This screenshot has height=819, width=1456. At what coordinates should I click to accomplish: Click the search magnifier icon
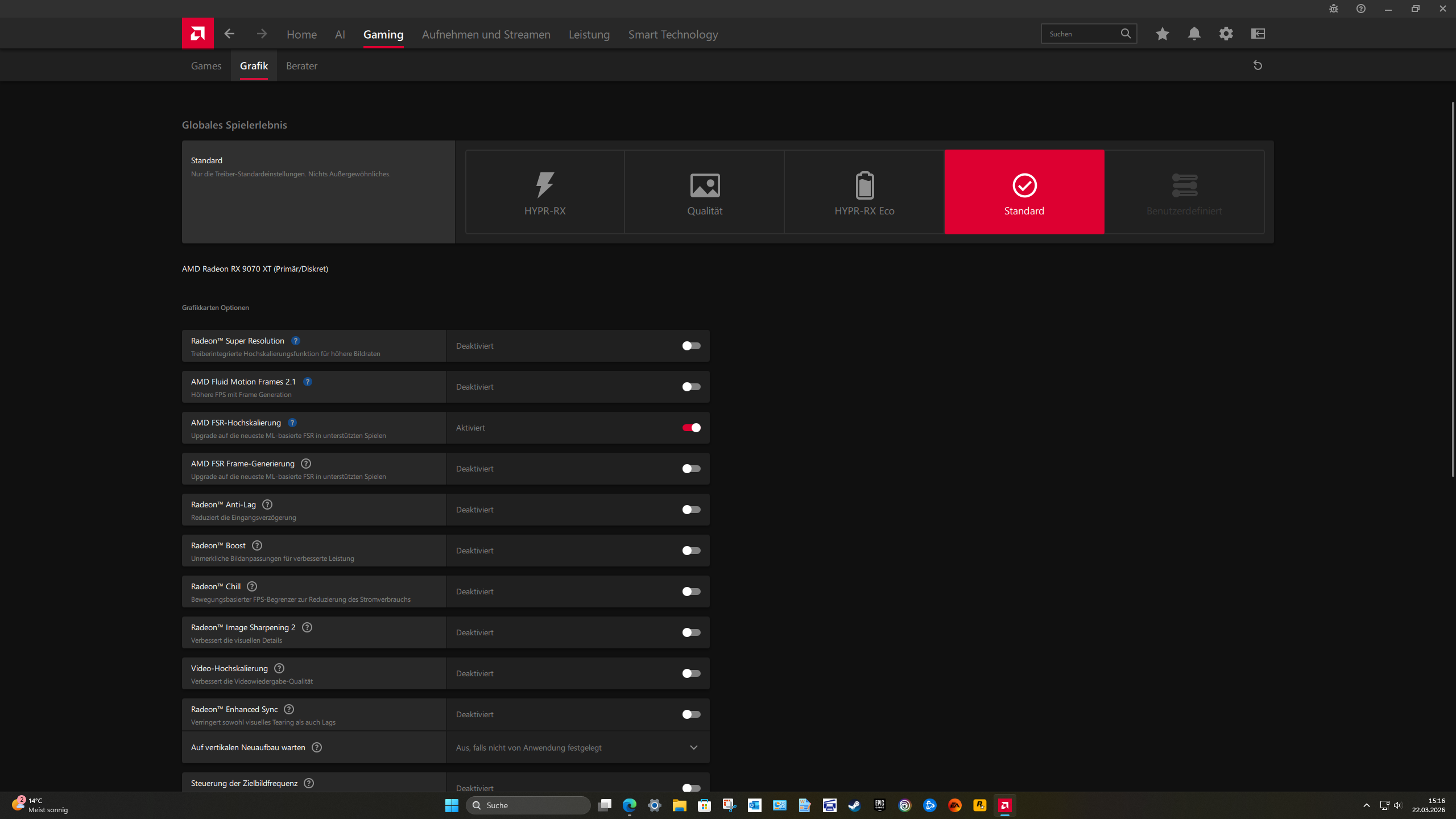(1126, 34)
